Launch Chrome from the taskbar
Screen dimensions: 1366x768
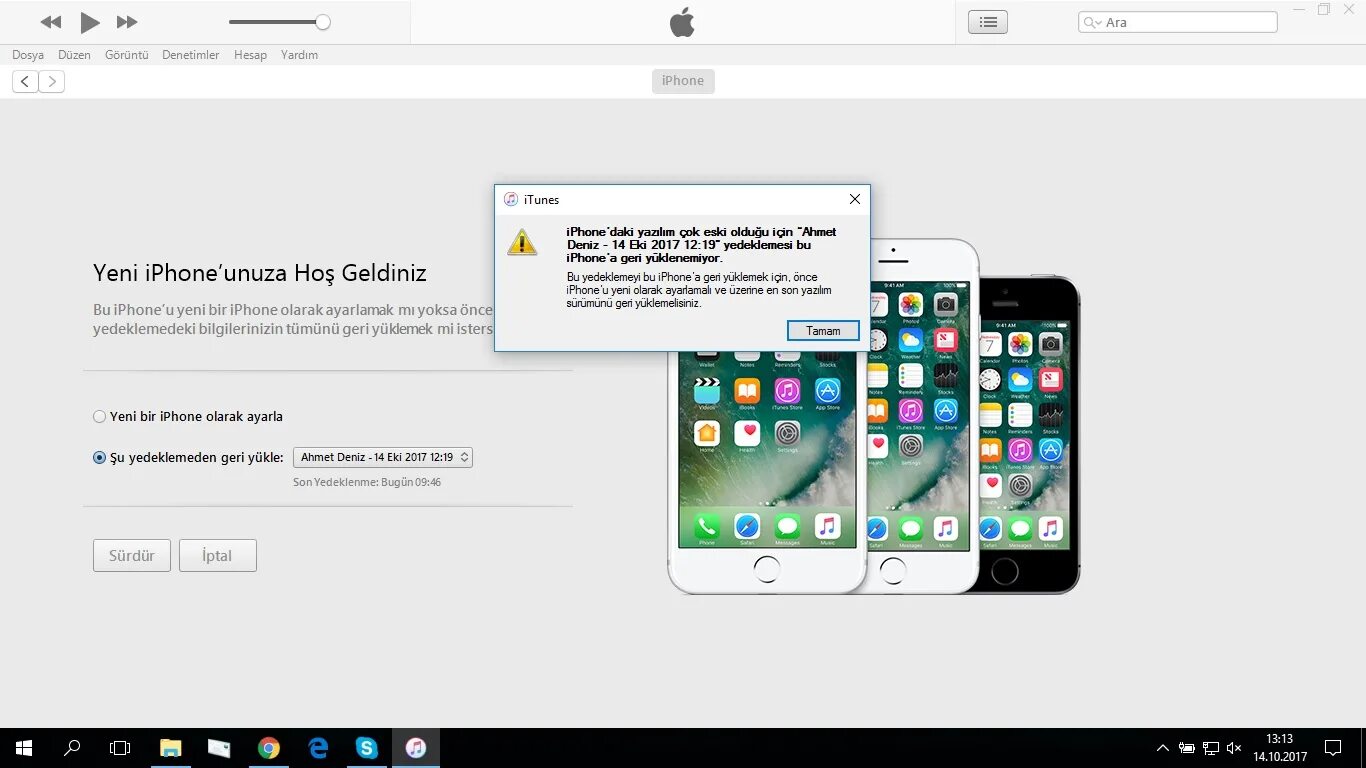(x=268, y=748)
